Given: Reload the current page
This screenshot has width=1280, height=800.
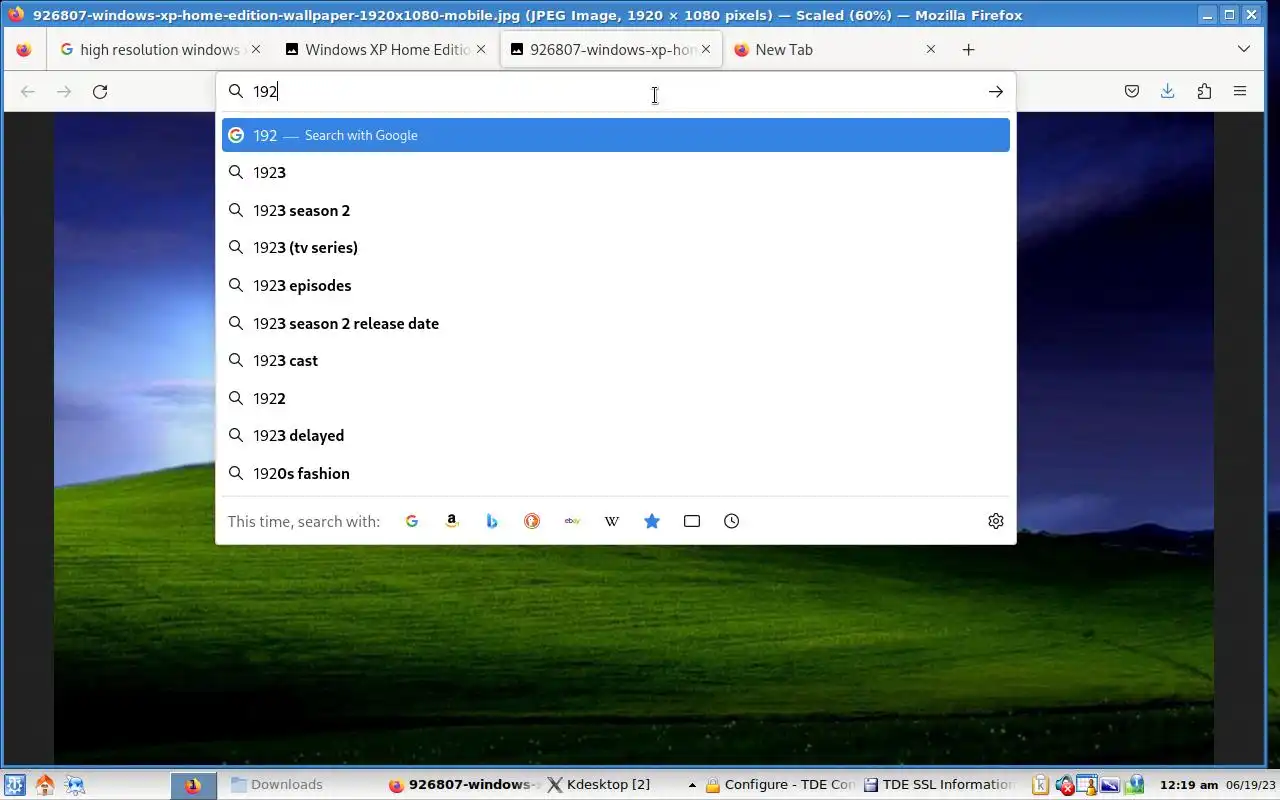Looking at the screenshot, I should [x=100, y=91].
